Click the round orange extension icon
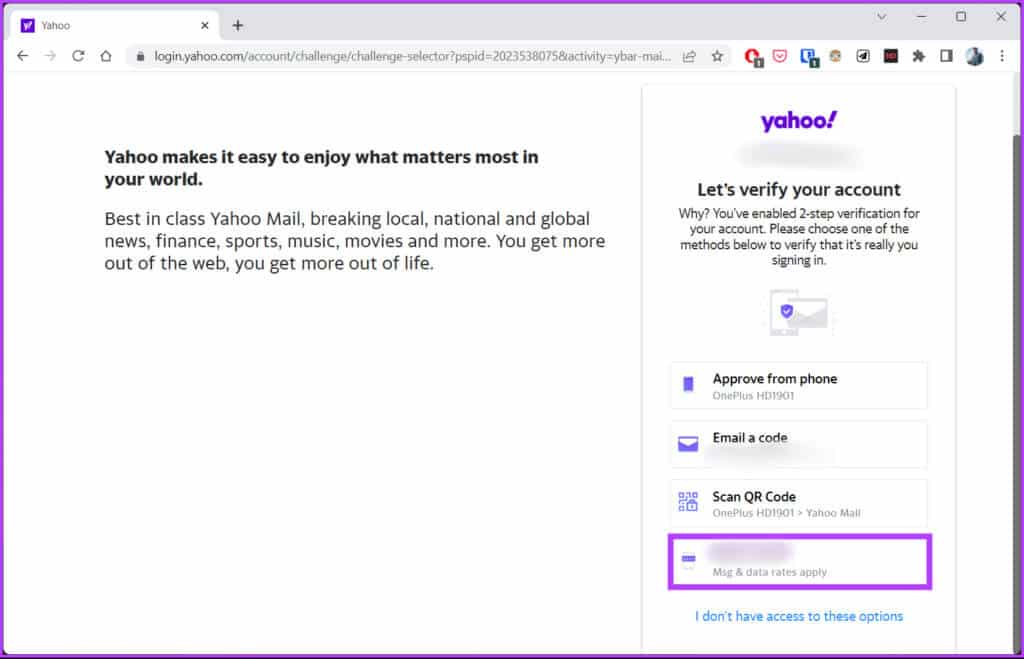 (835, 56)
